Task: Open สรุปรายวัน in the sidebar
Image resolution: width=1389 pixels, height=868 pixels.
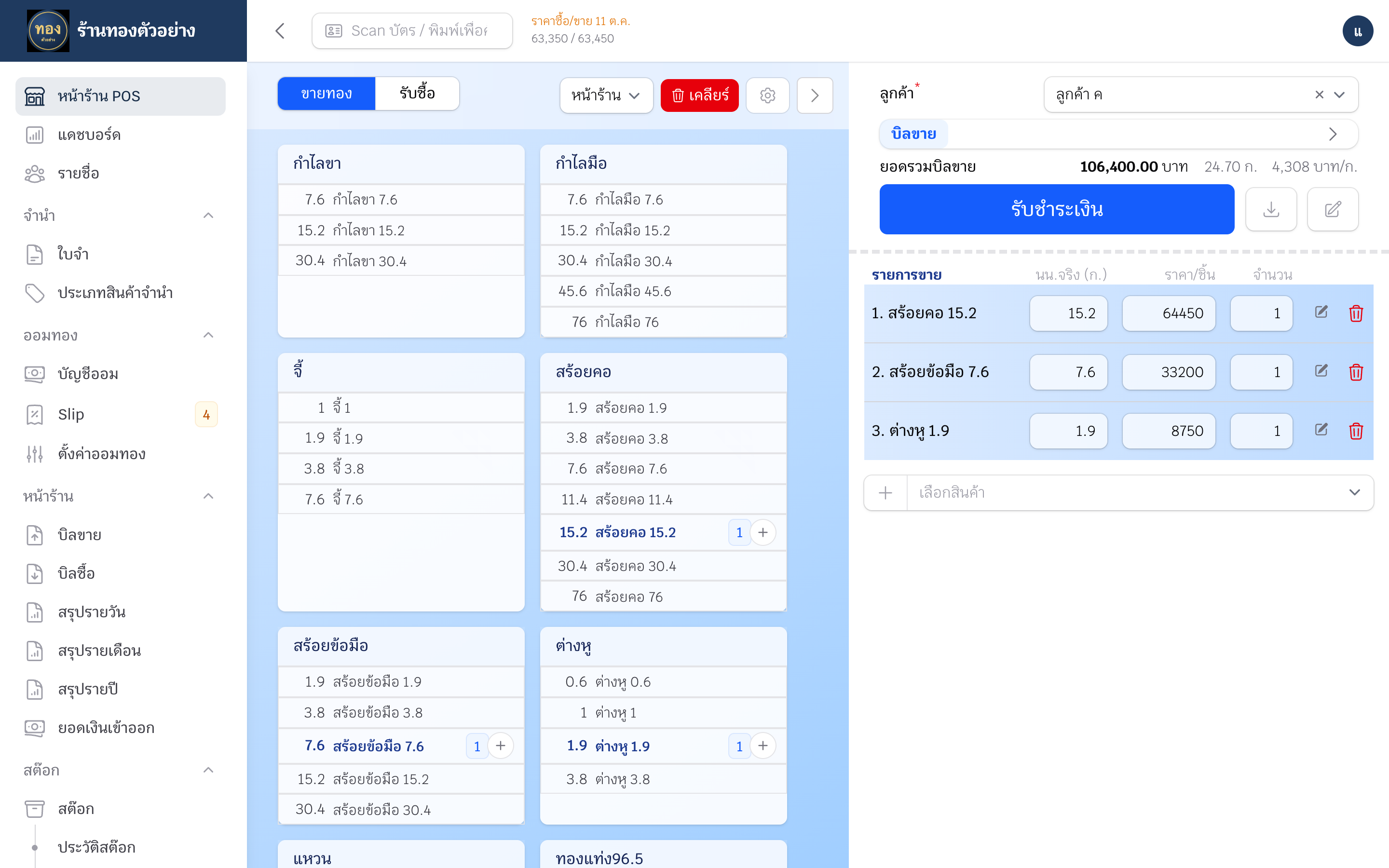Action: click(121, 612)
